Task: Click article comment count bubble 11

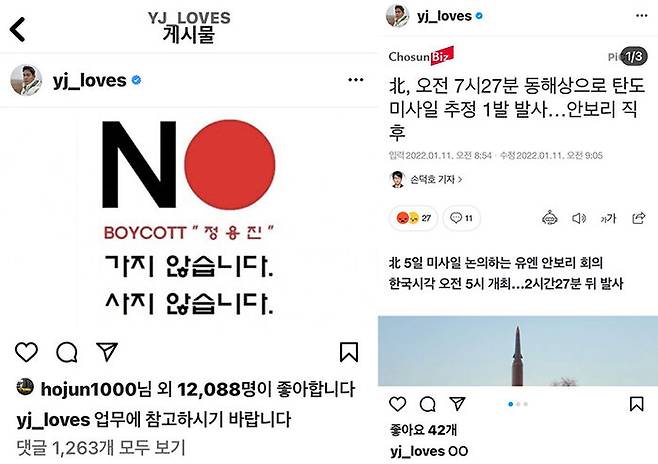Action: (461, 218)
